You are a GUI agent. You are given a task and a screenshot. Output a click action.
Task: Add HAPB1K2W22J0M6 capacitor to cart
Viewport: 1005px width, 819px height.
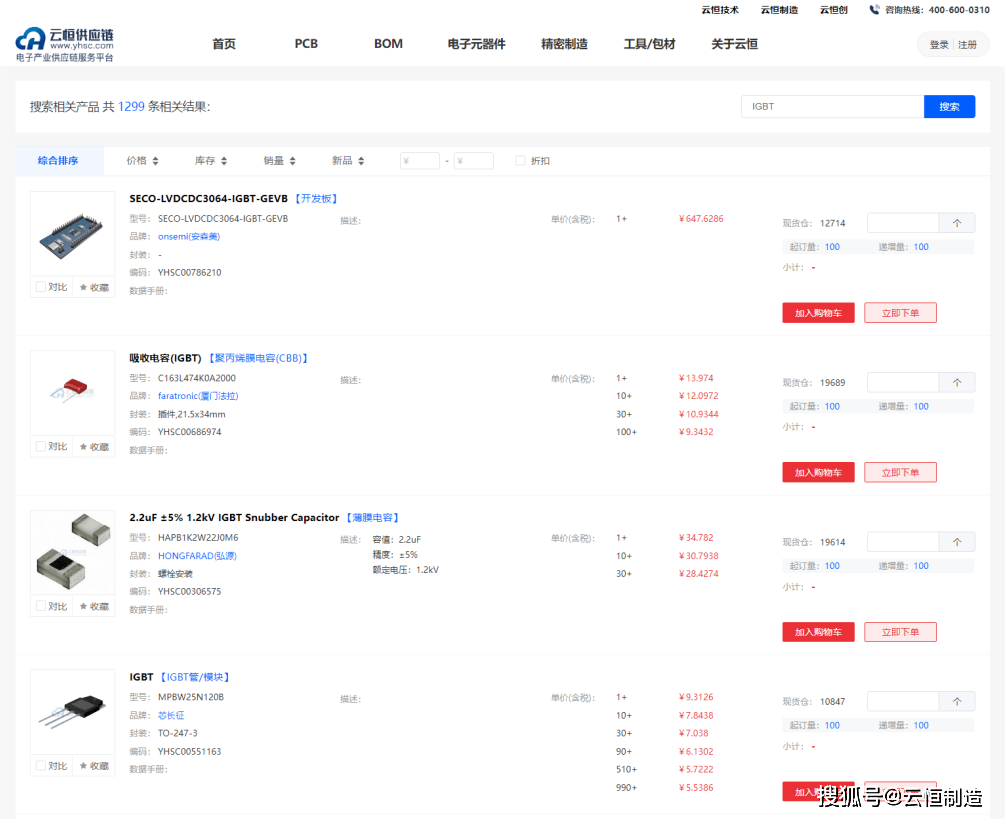[x=818, y=632]
